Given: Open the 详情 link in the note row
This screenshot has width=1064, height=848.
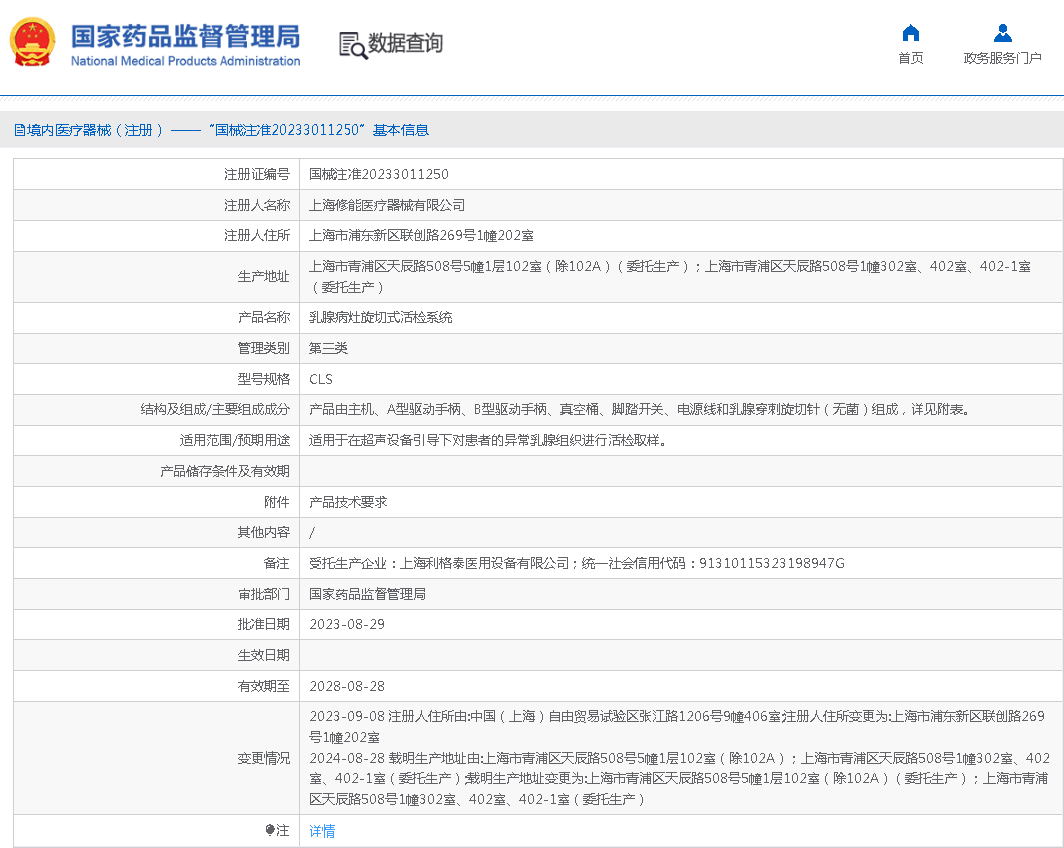Looking at the screenshot, I should [x=322, y=831].
